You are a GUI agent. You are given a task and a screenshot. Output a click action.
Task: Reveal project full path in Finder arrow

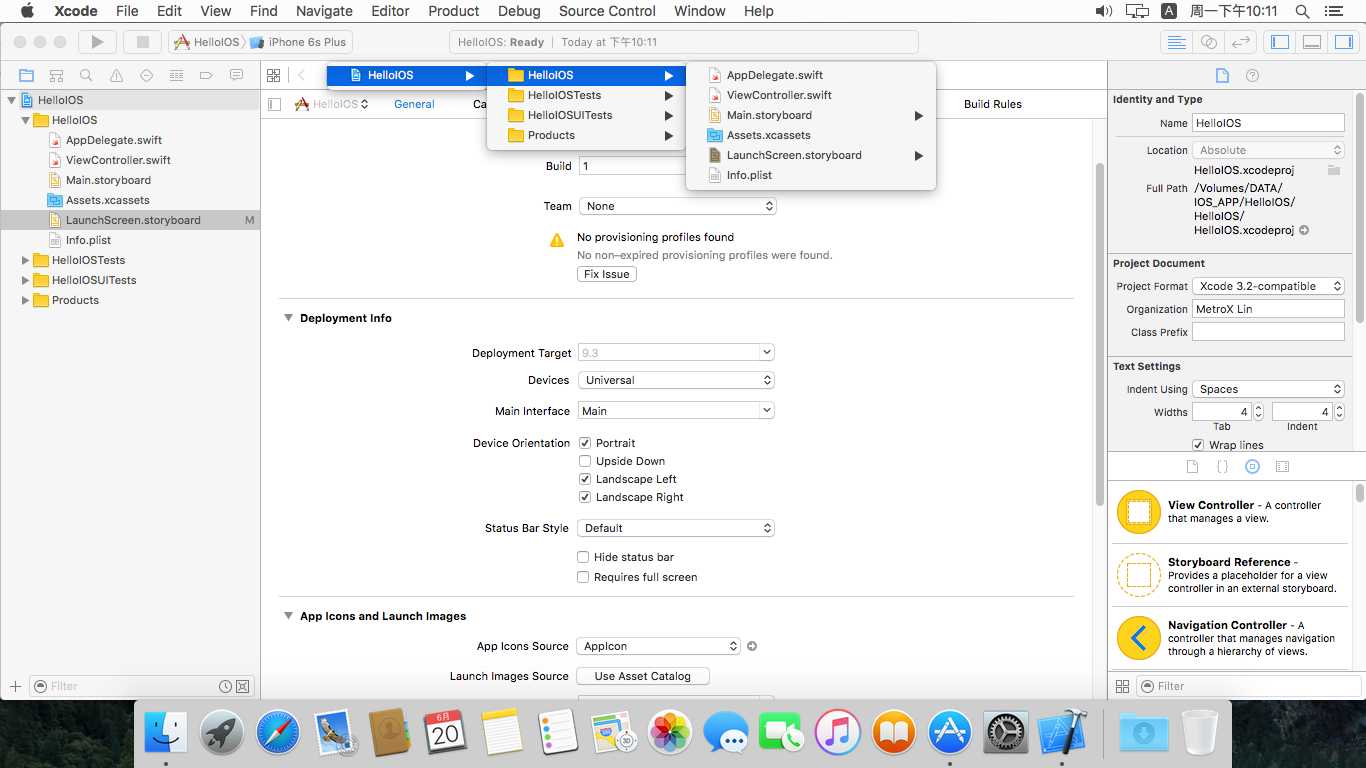click(1304, 230)
